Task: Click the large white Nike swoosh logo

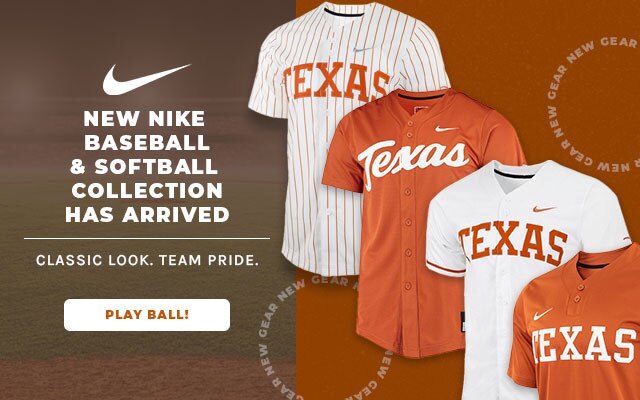Action: [146, 79]
